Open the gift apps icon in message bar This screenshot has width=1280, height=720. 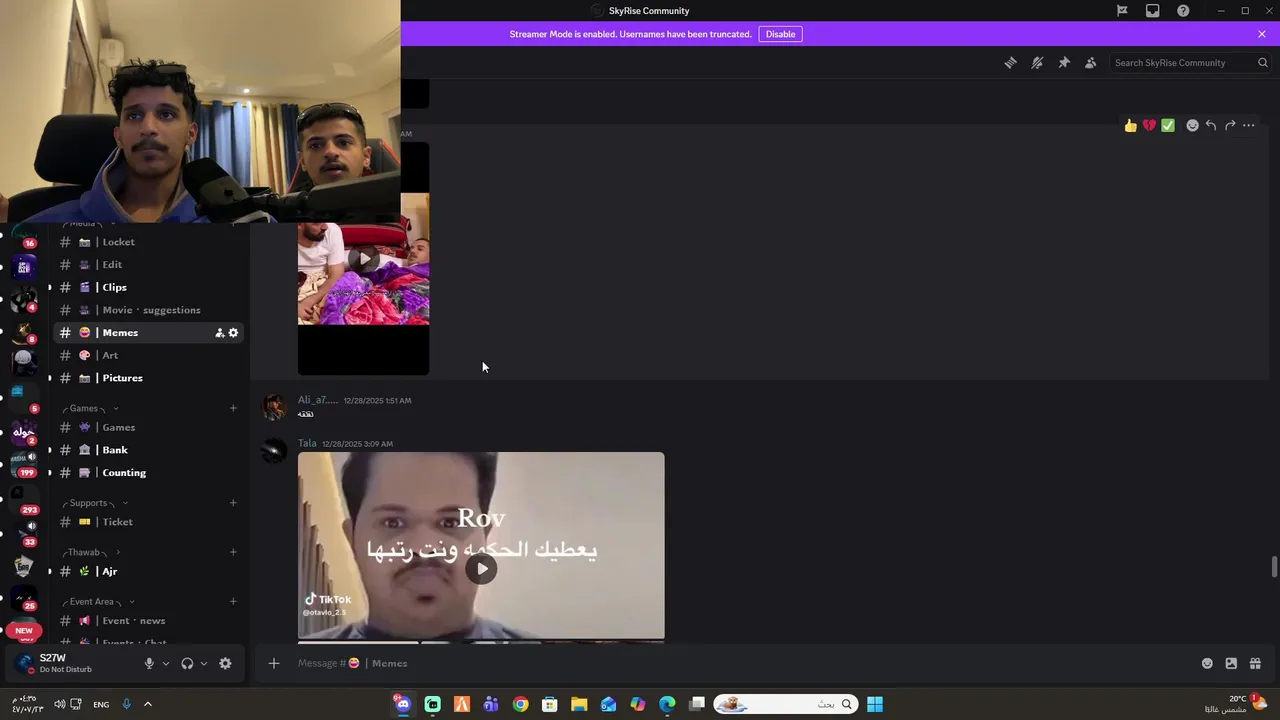1255,663
